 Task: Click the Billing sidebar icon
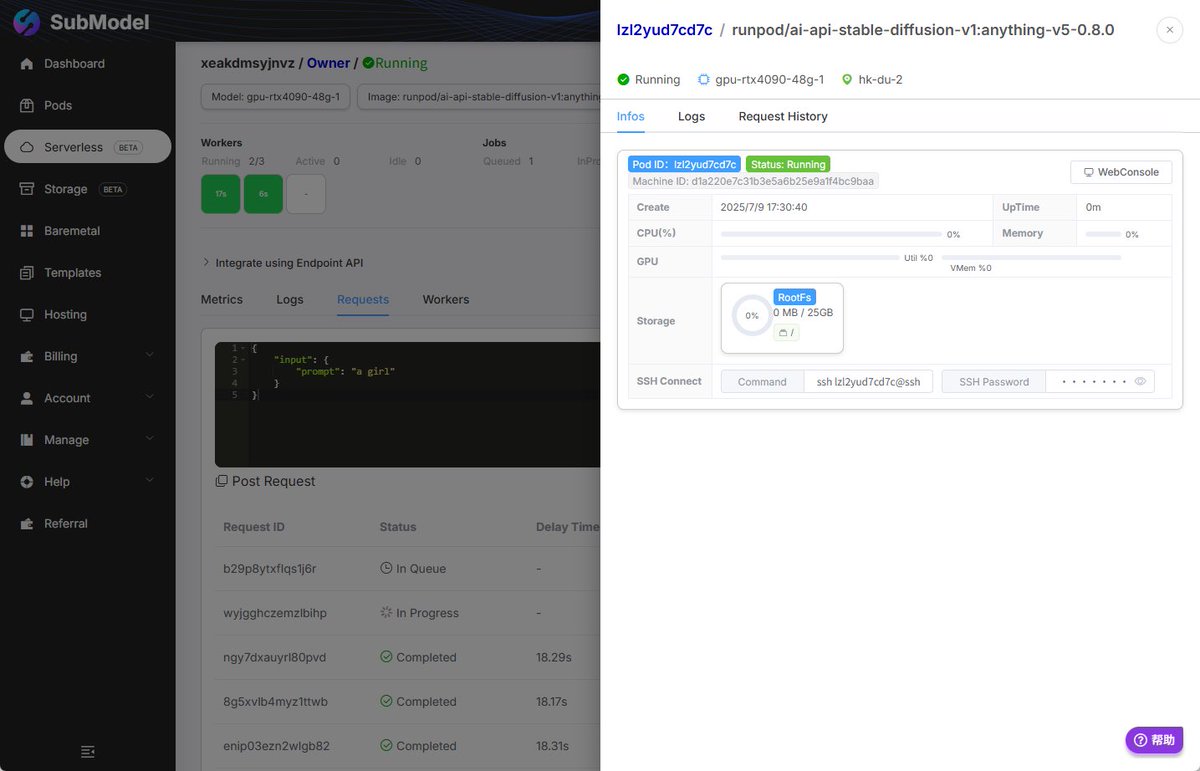click(x=27, y=357)
